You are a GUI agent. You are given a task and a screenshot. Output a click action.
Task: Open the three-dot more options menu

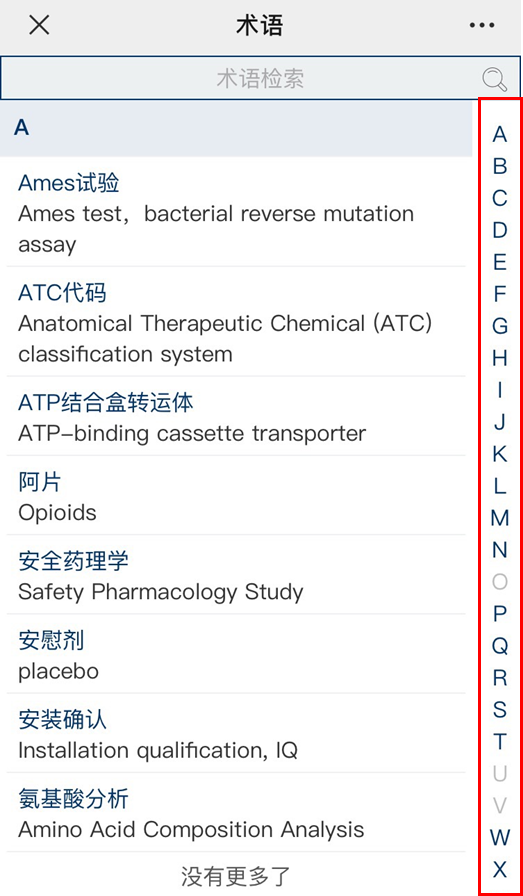[481, 25]
